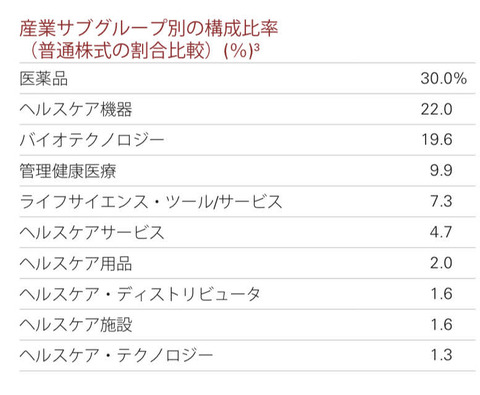Select the ヘルスケア施設 row label
The width and height of the screenshot is (480, 395).
(76, 325)
